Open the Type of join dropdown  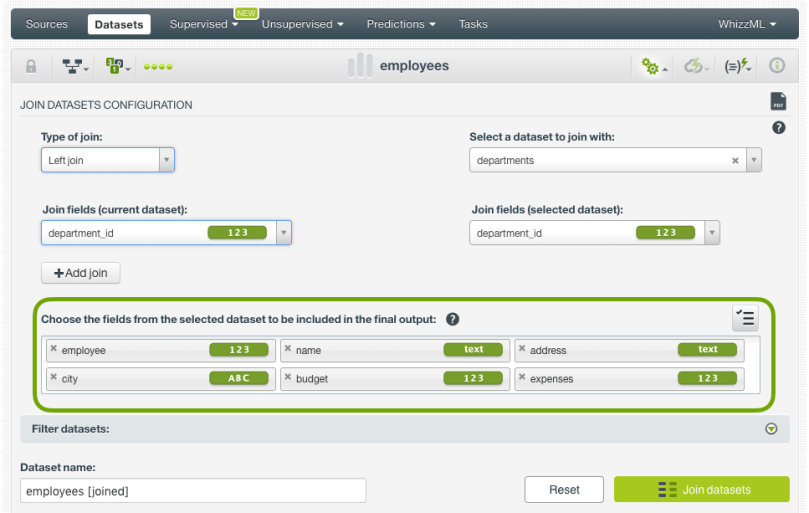[x=108, y=160]
